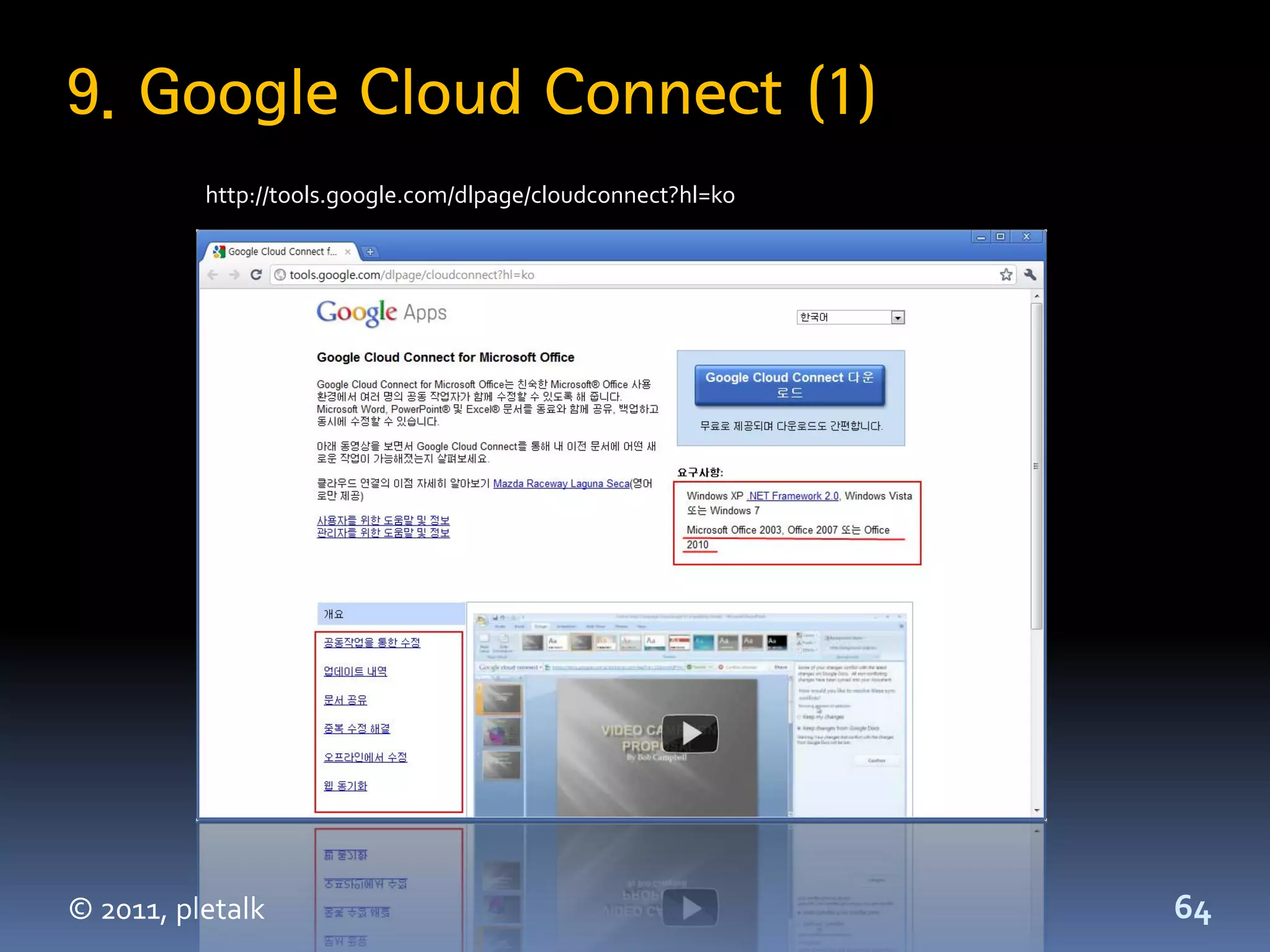This screenshot has height=952, width=1270.
Task: Open the 웹 동기화 link
Action: point(345,786)
